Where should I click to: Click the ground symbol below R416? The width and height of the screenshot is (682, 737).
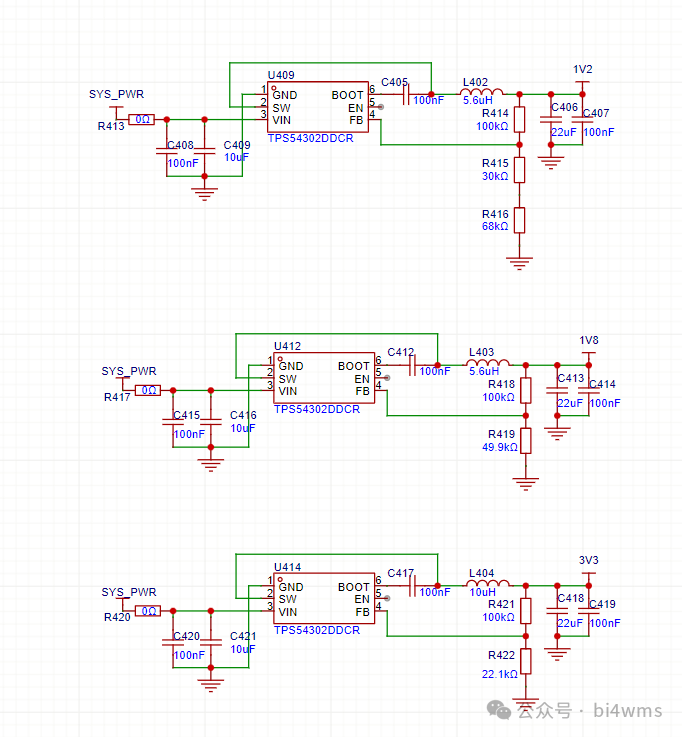pyautogui.click(x=519, y=262)
